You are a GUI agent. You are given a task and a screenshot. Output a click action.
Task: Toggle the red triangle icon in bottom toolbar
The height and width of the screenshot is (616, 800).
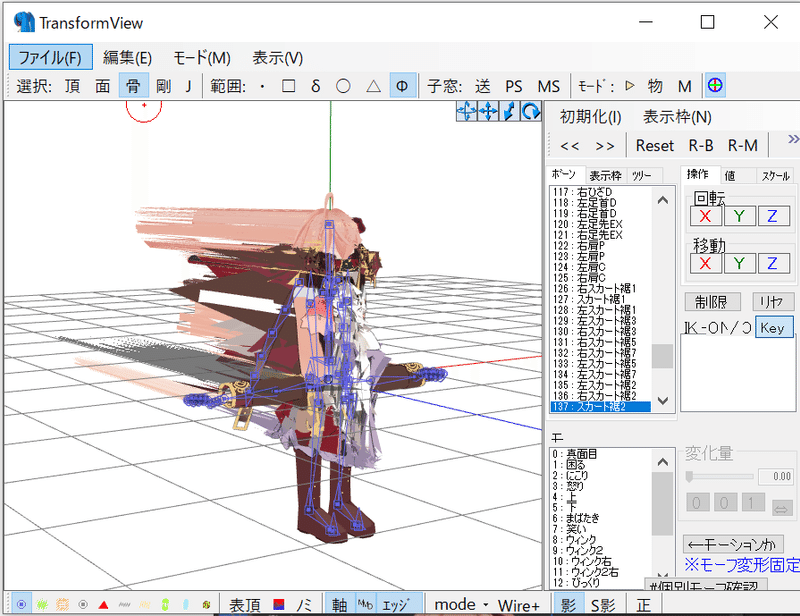point(104,605)
